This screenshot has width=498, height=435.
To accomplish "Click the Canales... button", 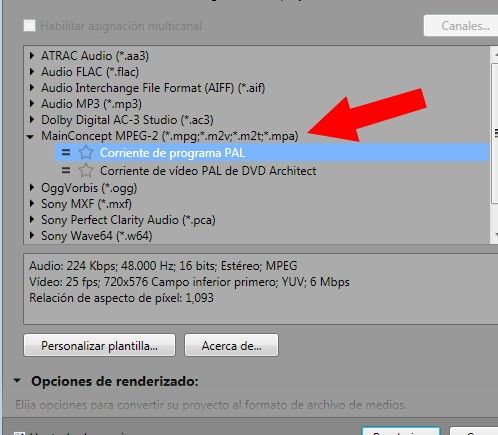I will tap(461, 26).
